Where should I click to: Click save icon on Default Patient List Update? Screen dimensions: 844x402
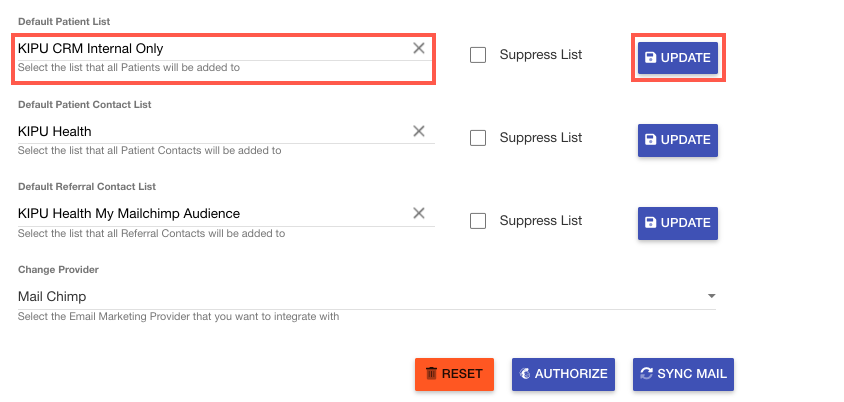[651, 58]
